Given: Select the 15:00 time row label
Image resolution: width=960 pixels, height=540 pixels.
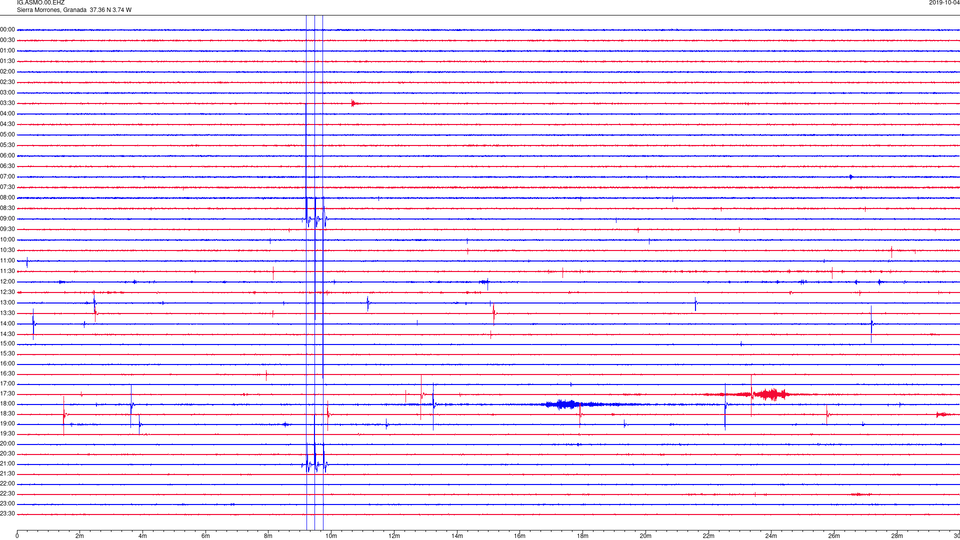Looking at the screenshot, I should [7, 343].
